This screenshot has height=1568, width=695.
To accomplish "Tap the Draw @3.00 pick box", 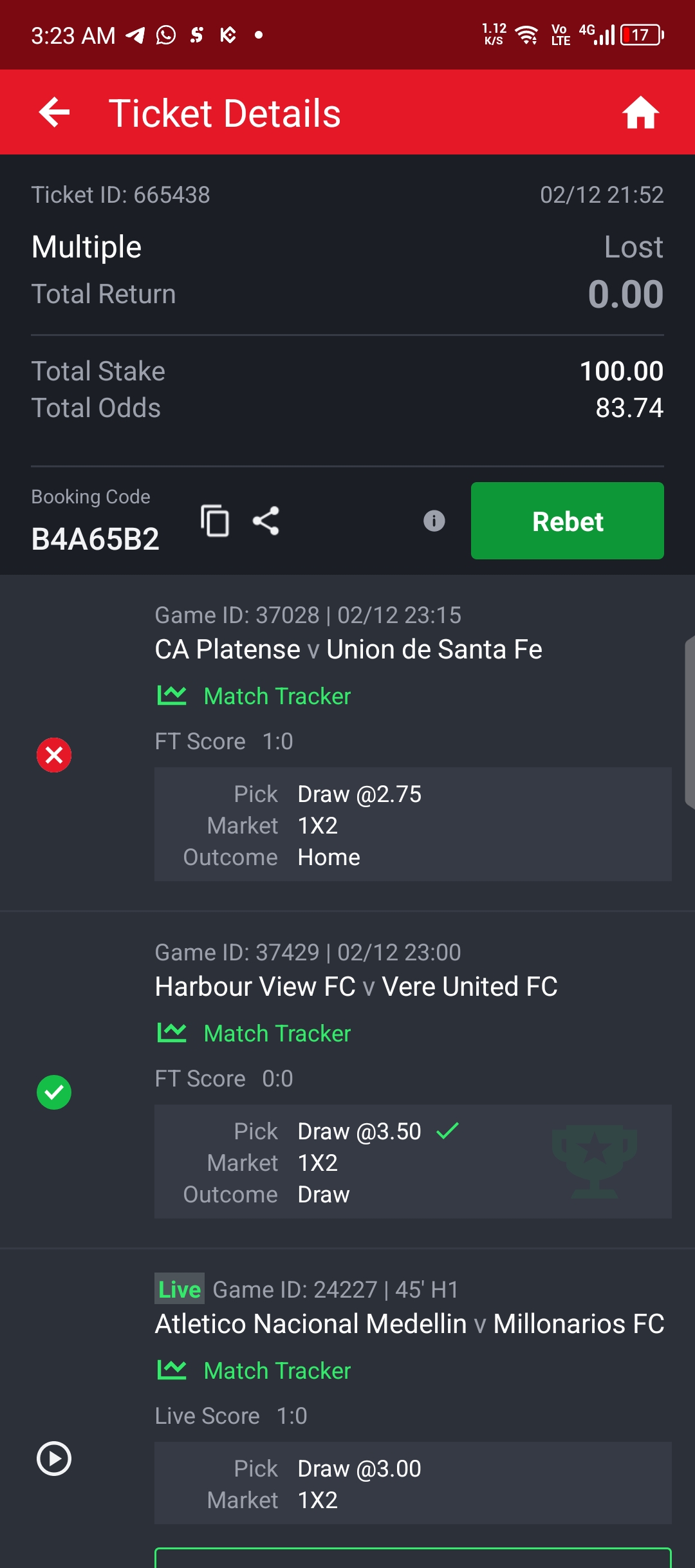I will coord(412,1483).
